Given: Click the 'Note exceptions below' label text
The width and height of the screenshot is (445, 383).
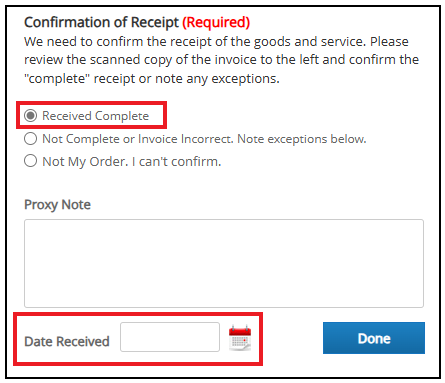Looking at the screenshot, I should coord(302,139).
